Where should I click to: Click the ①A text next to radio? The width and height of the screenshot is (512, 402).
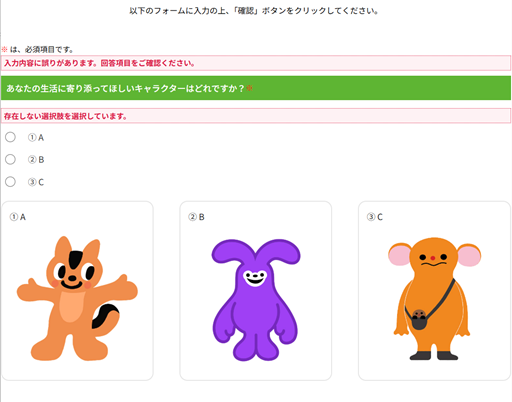[36, 137]
